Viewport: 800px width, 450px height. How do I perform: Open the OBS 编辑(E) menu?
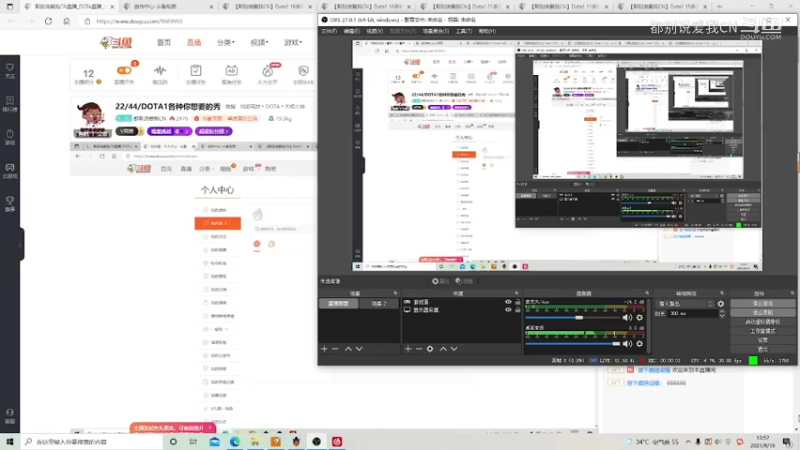click(352, 31)
